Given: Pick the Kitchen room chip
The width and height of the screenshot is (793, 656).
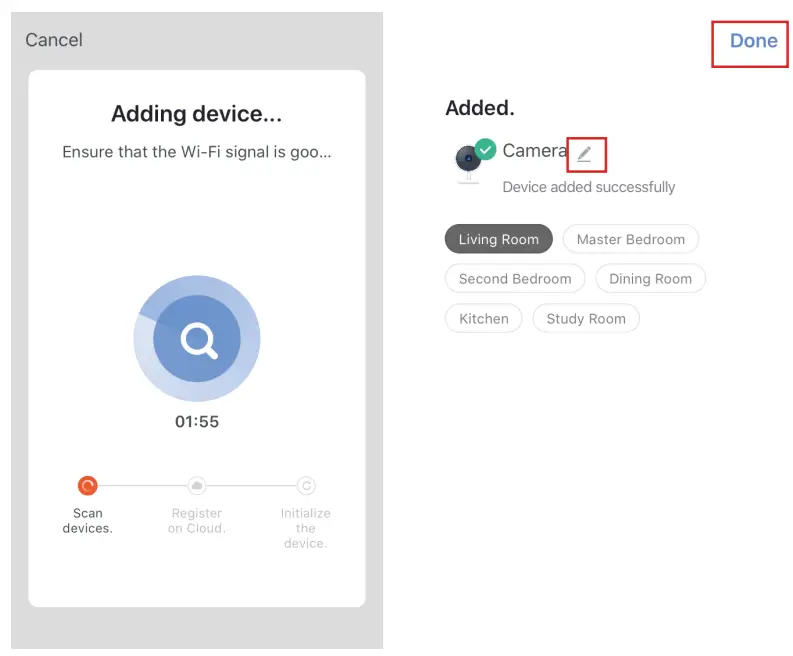Looking at the screenshot, I should pyautogui.click(x=483, y=319).
